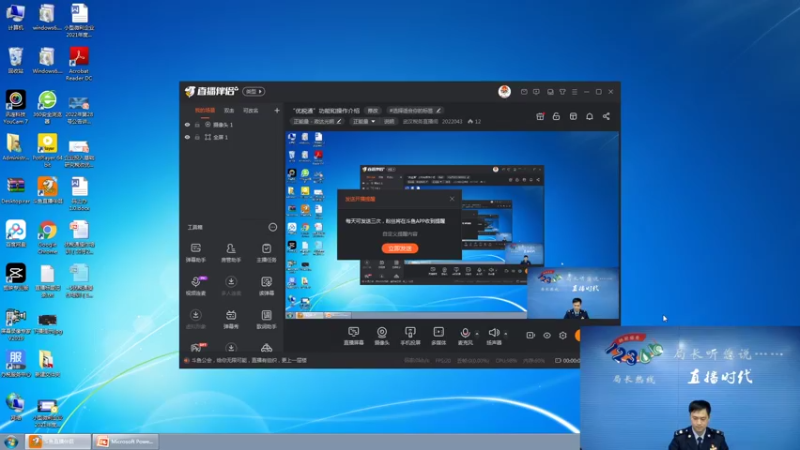This screenshot has width=800, height=450.
Task: Click the popularity flame count 12
Action: tap(474, 121)
